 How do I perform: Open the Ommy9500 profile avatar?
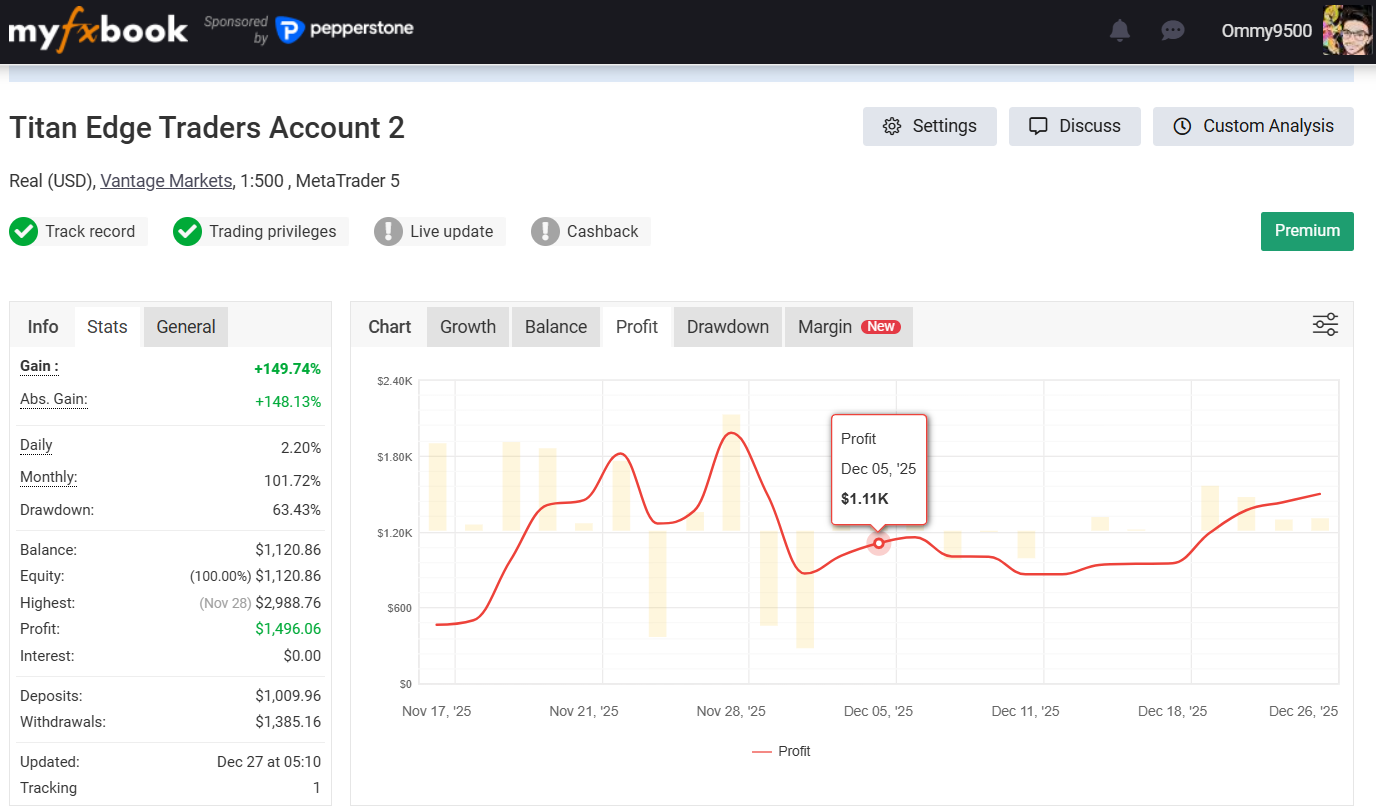[x=1349, y=30]
